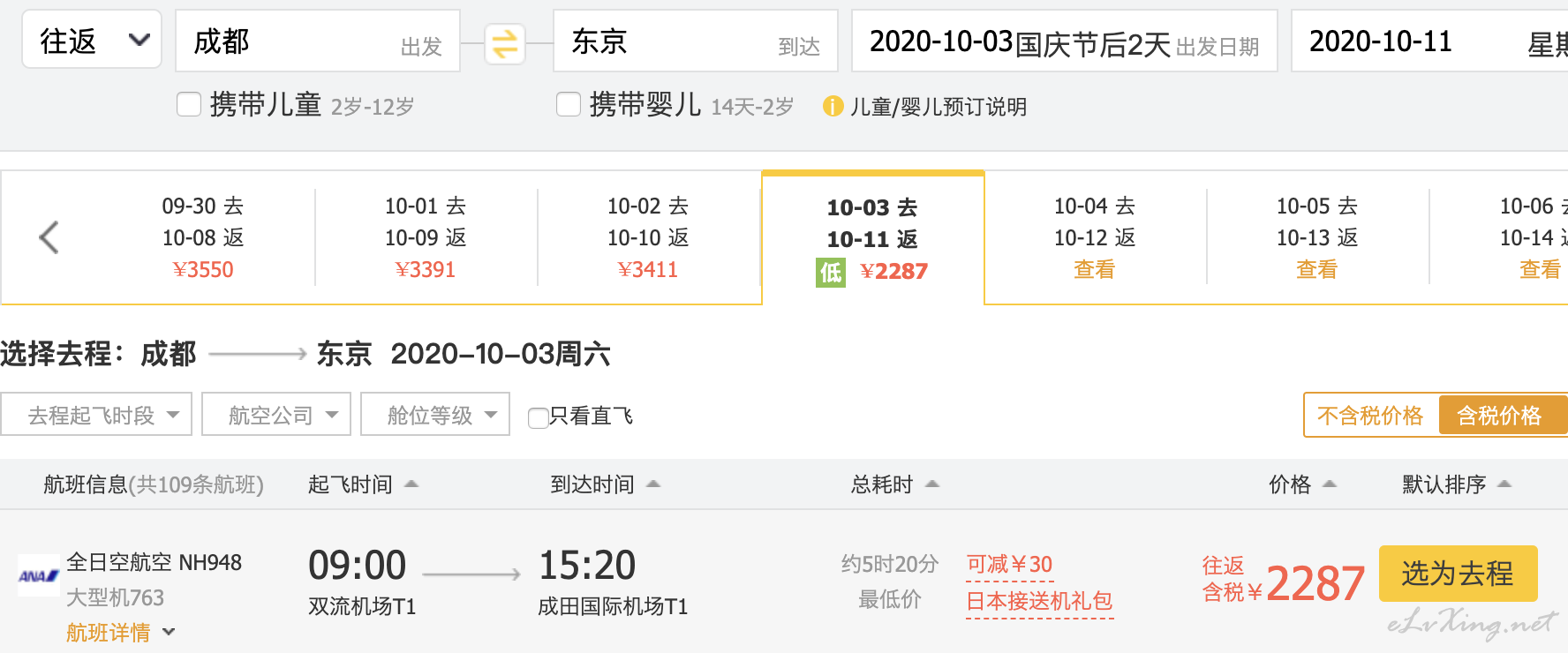Enable the 携带儿童 checkbox

[x=189, y=105]
